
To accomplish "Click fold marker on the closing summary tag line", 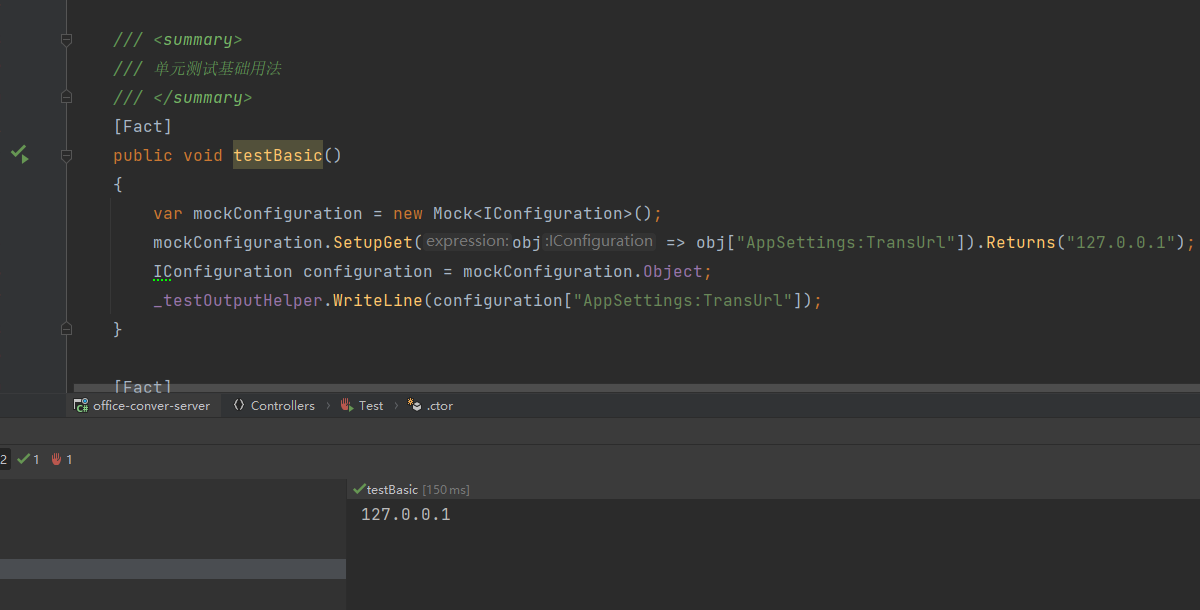I will click(66, 97).
